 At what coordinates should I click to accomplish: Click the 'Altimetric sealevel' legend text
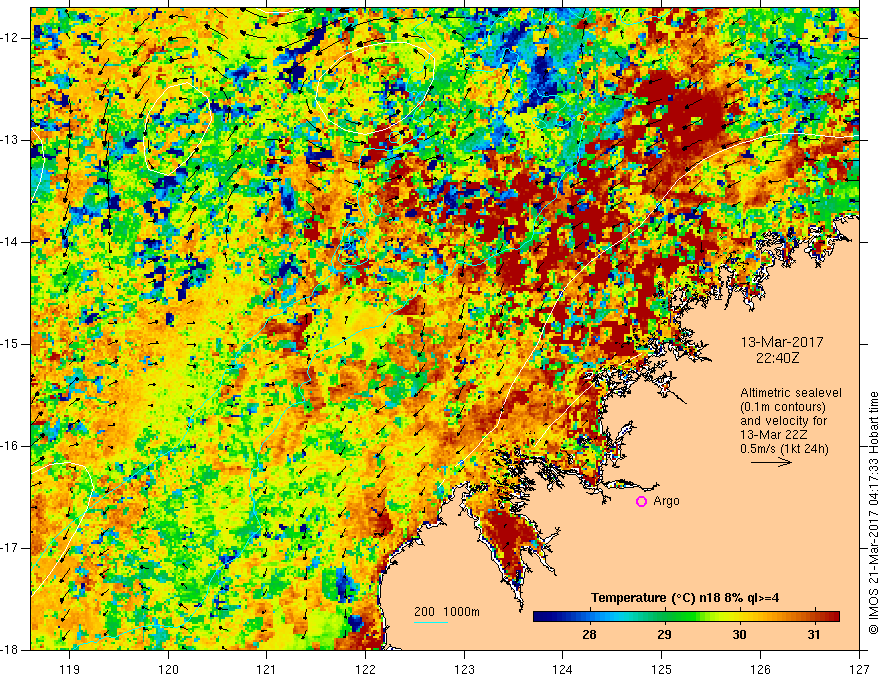click(x=789, y=392)
